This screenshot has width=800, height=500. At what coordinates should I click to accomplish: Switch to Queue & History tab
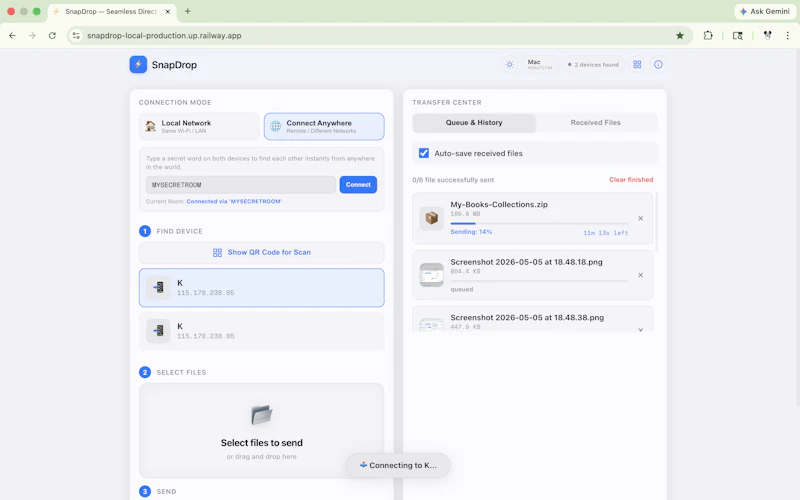(474, 122)
